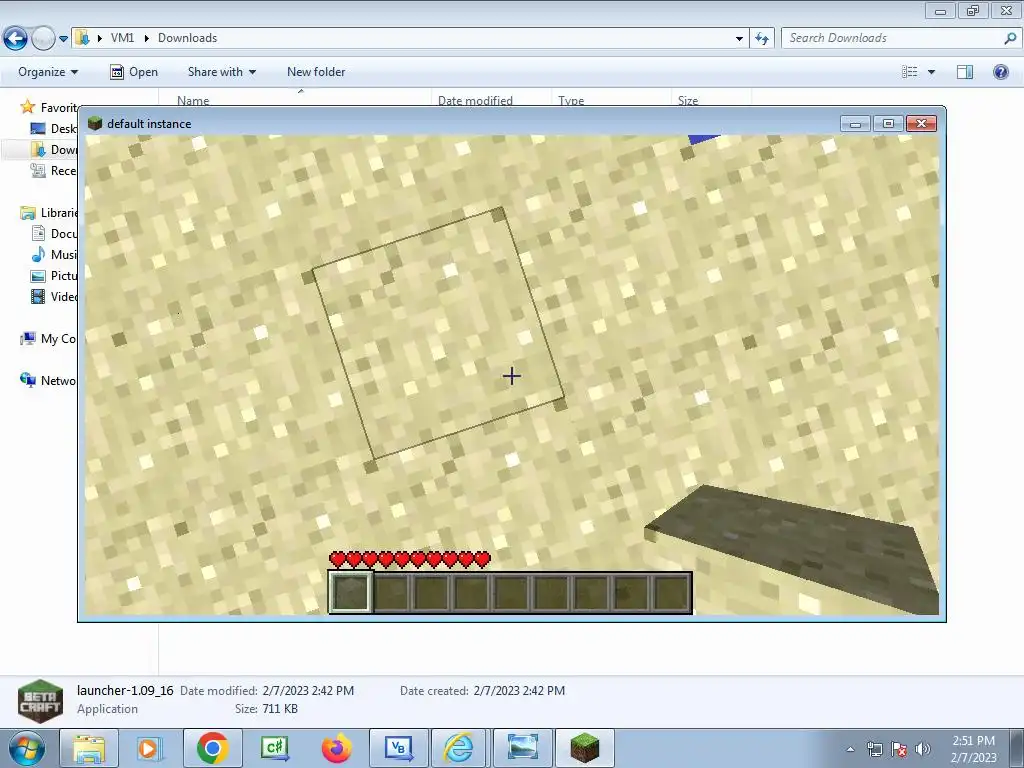Click the Date modified value 2/7/2023 2:42 PM

pyautogui.click(x=308, y=690)
